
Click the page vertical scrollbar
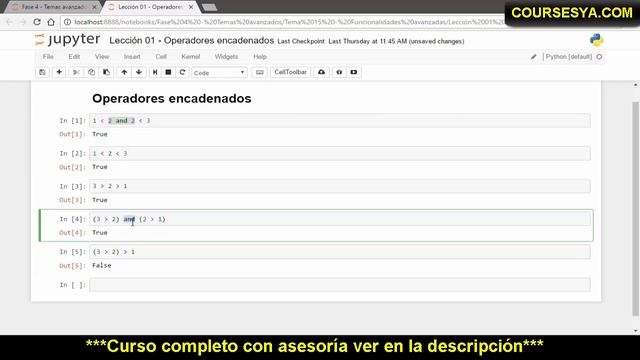point(636,208)
